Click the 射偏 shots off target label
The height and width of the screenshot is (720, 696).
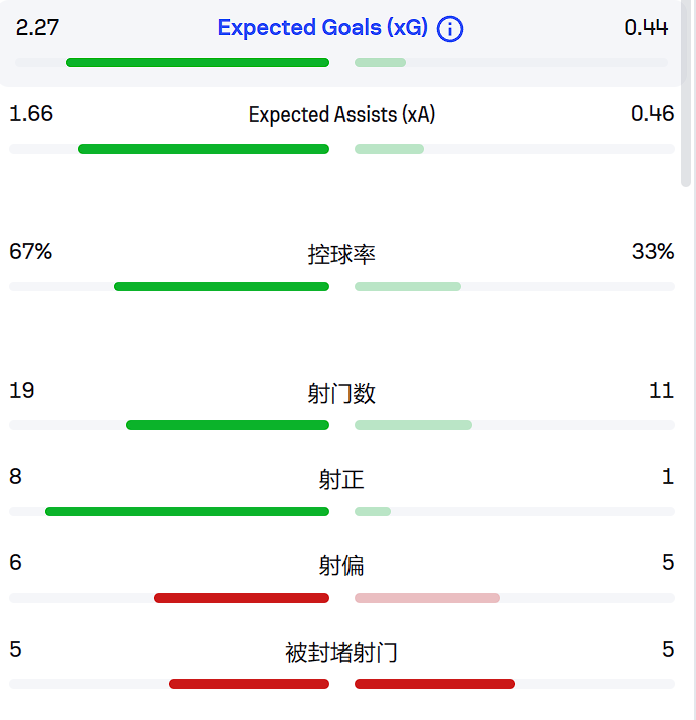pyautogui.click(x=342, y=566)
